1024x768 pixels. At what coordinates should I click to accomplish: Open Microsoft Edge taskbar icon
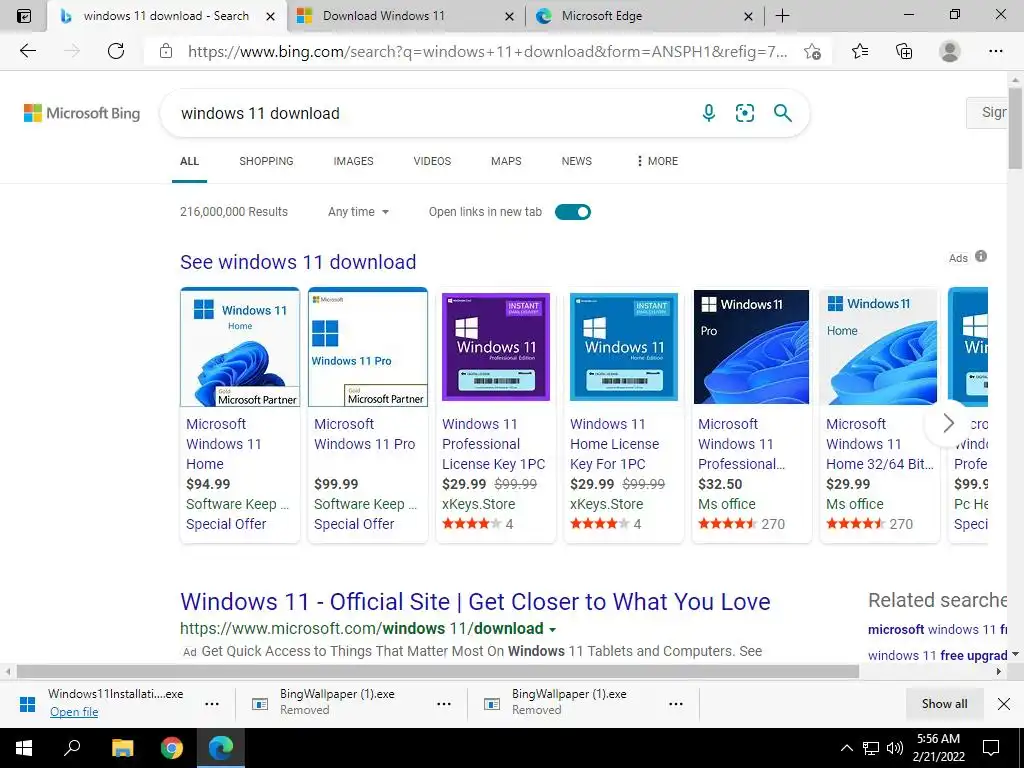pyautogui.click(x=221, y=748)
